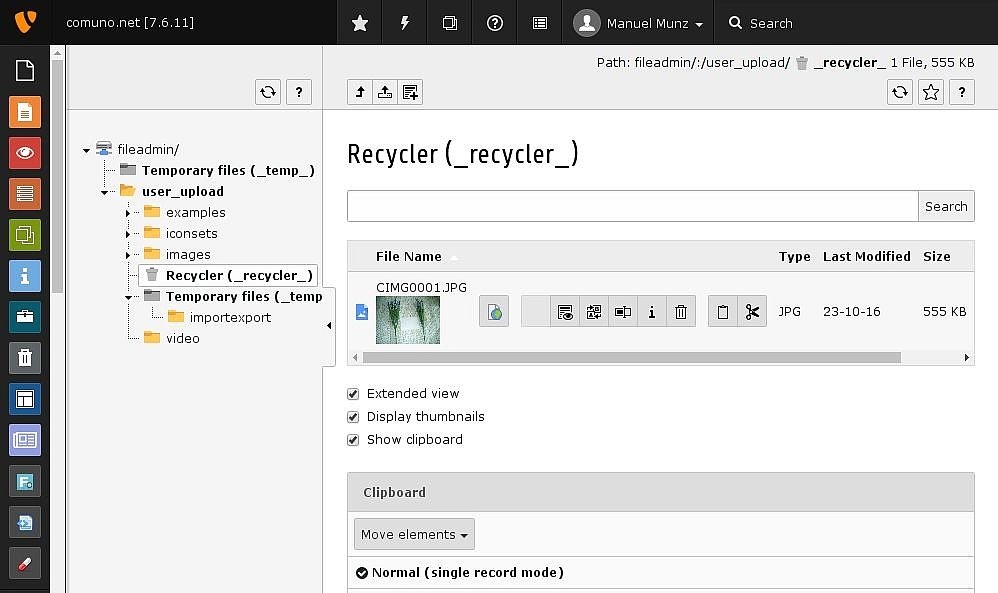Open the Recycler module in sidebar
This screenshot has width=998, height=593.
[25, 358]
